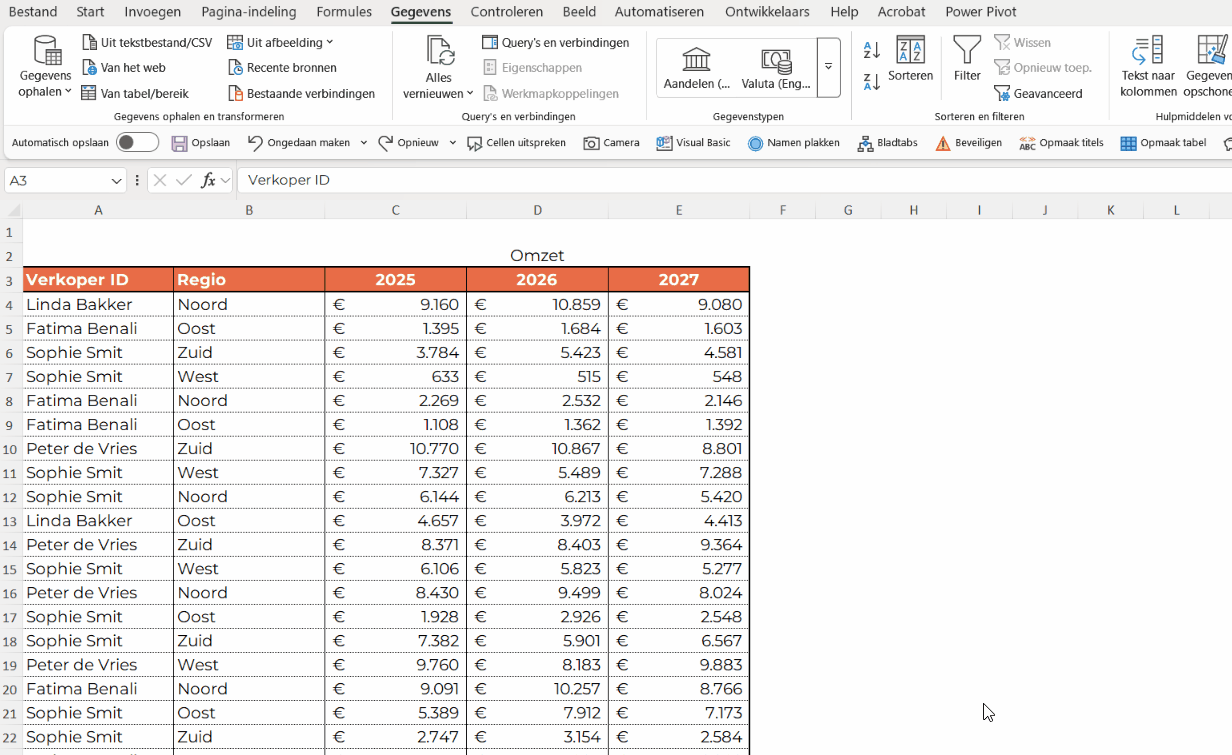Open the Camera tool
Screen dimensions: 1232x755
pos(612,143)
